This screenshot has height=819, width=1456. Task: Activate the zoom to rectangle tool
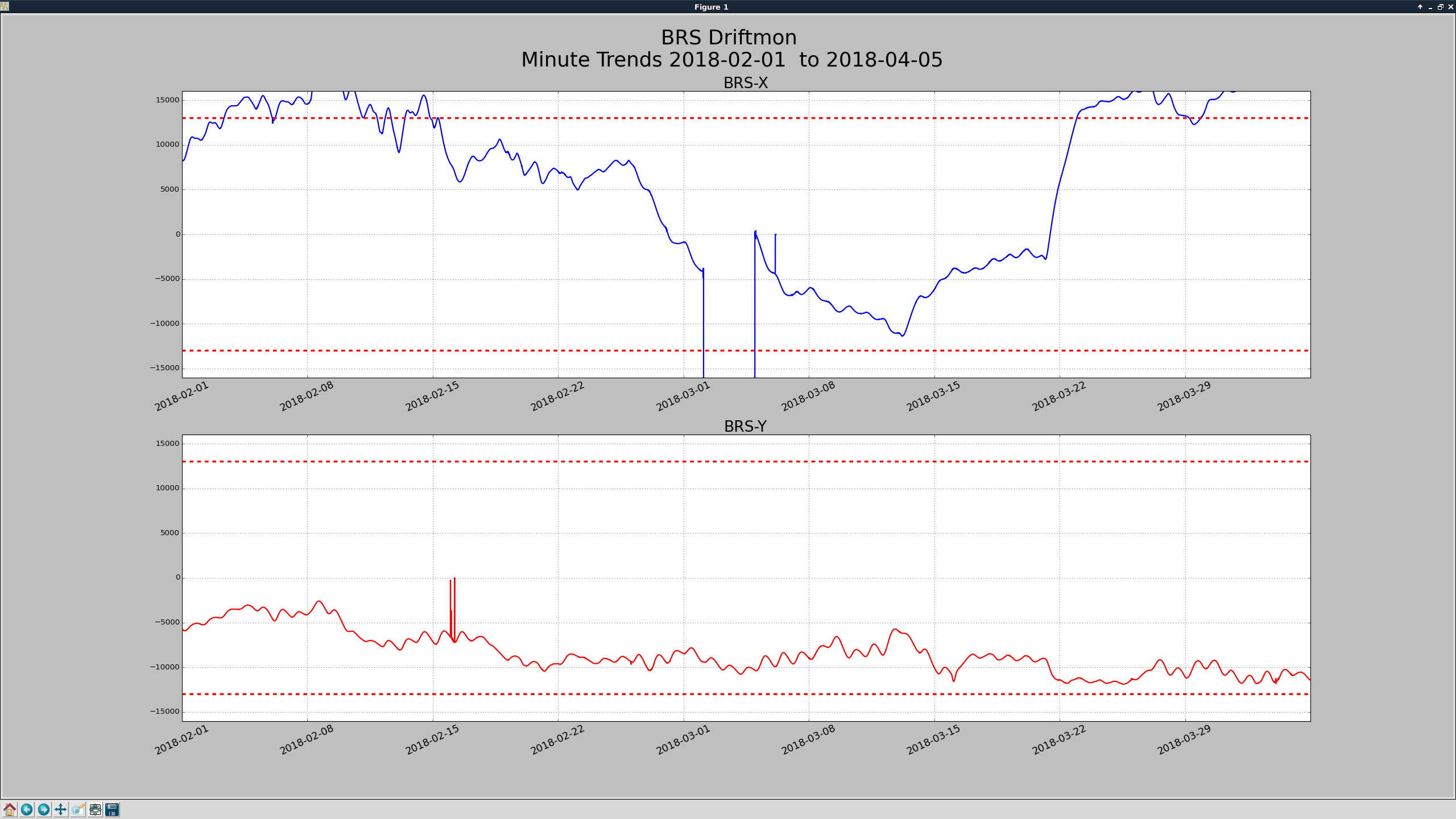(x=78, y=809)
